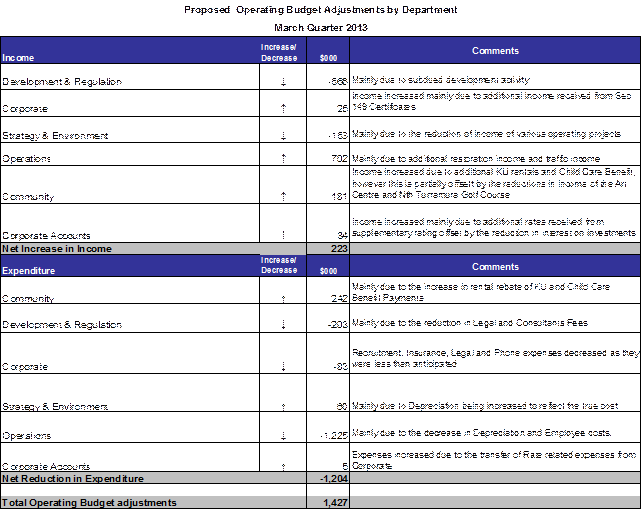Click the arrow in Expenditure Community row
This screenshot has height=510, width=642.
click(285, 298)
